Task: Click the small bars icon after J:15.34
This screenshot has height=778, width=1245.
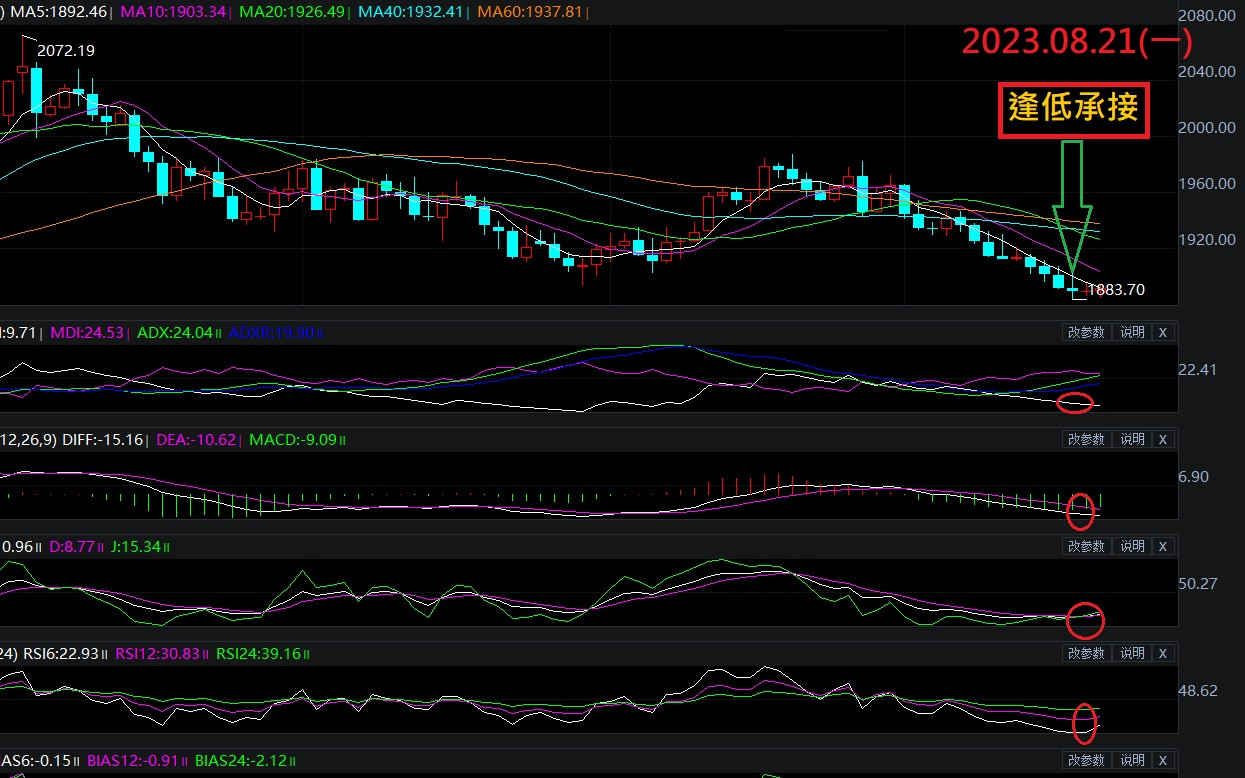Action: tap(167, 547)
